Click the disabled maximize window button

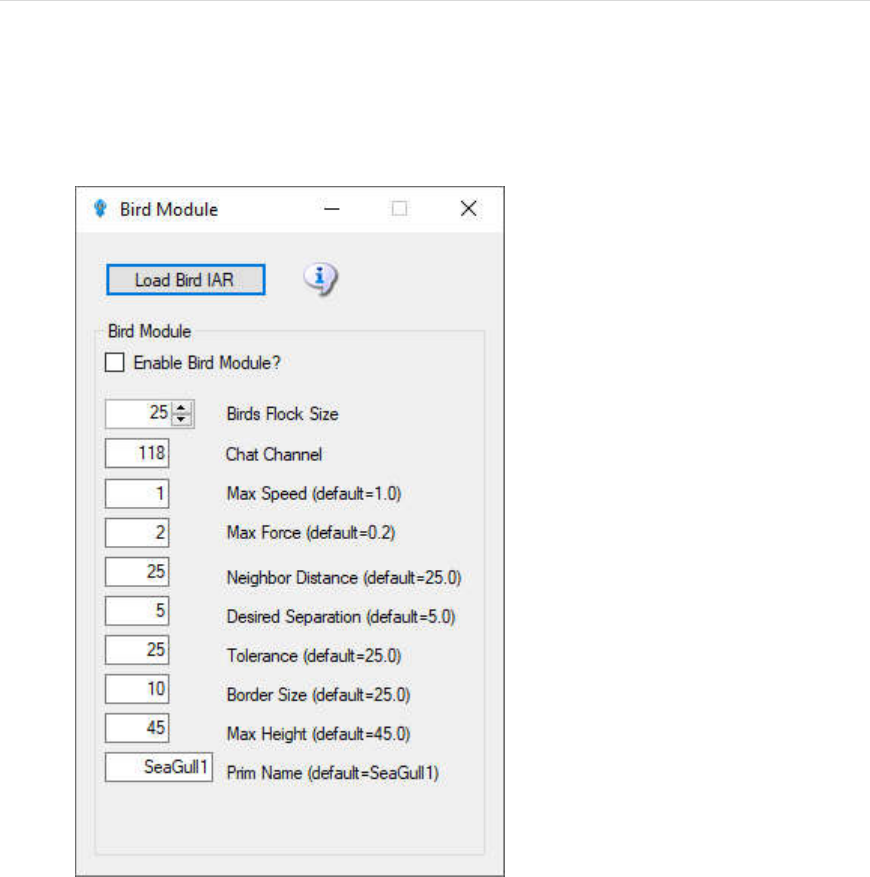coord(399,209)
